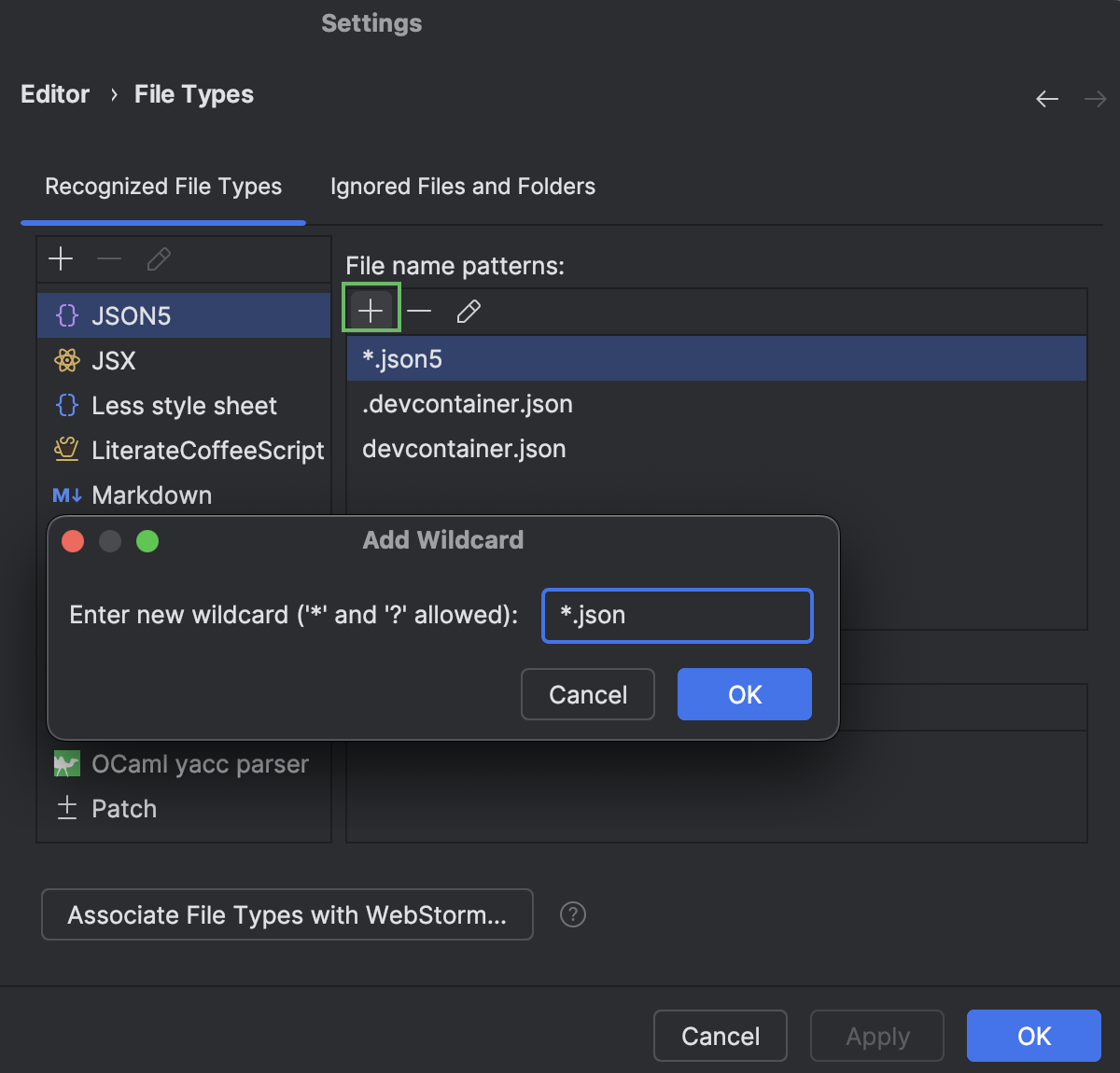This screenshot has height=1073, width=1120.
Task: Switch to Ignored Files and Folders tab
Action: tap(462, 187)
